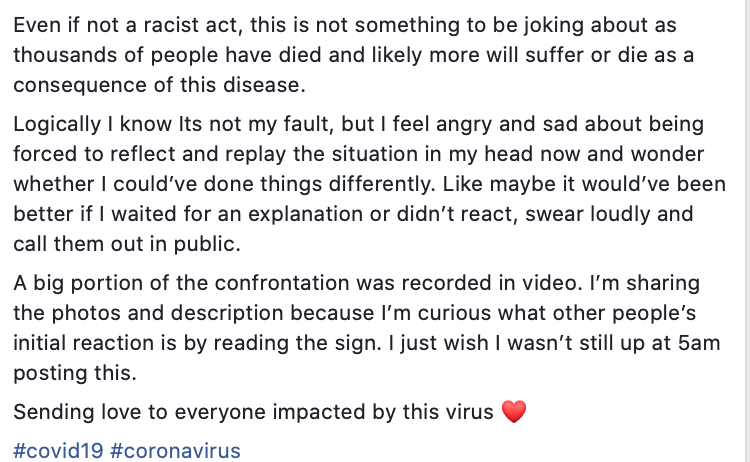Click the phrase 'swear loudly'
The width and height of the screenshot is (750, 462).
pos(587,214)
